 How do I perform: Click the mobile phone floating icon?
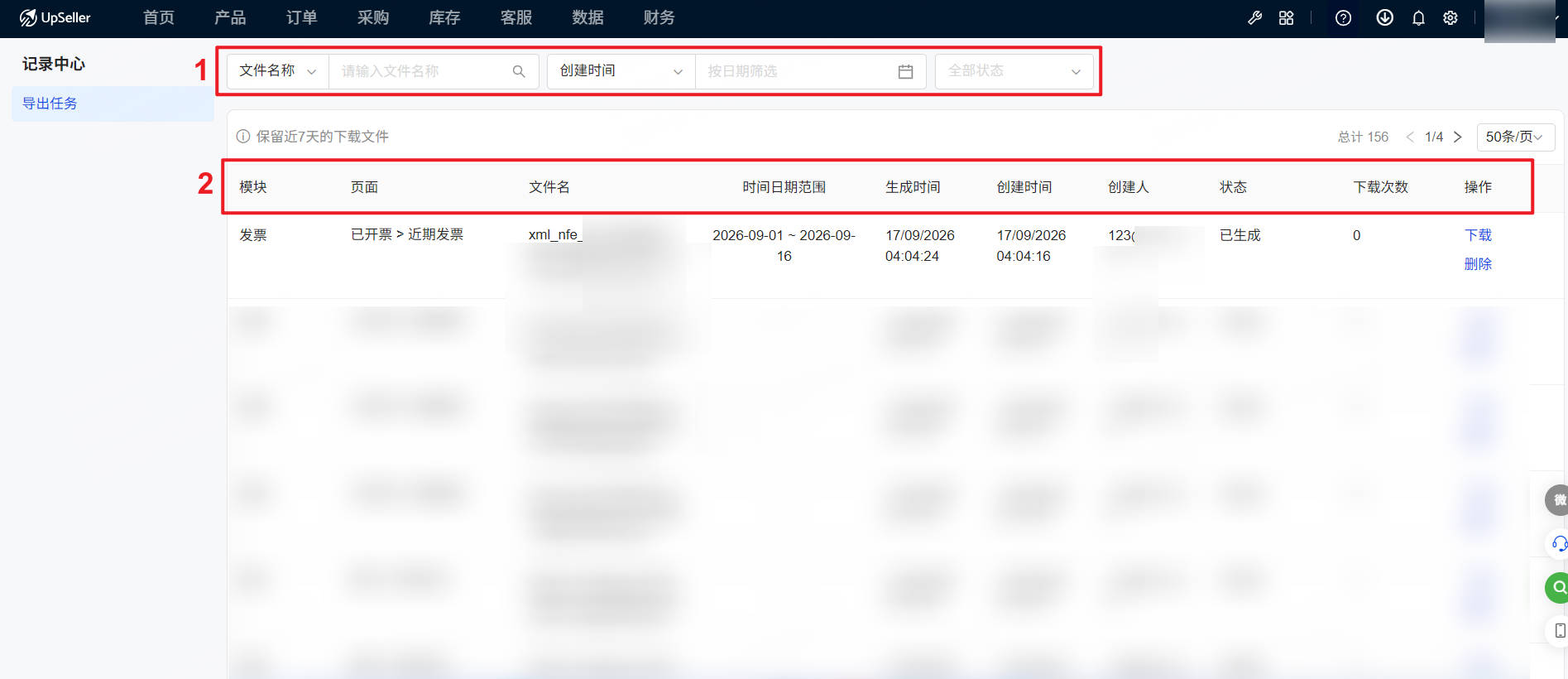point(1560,631)
